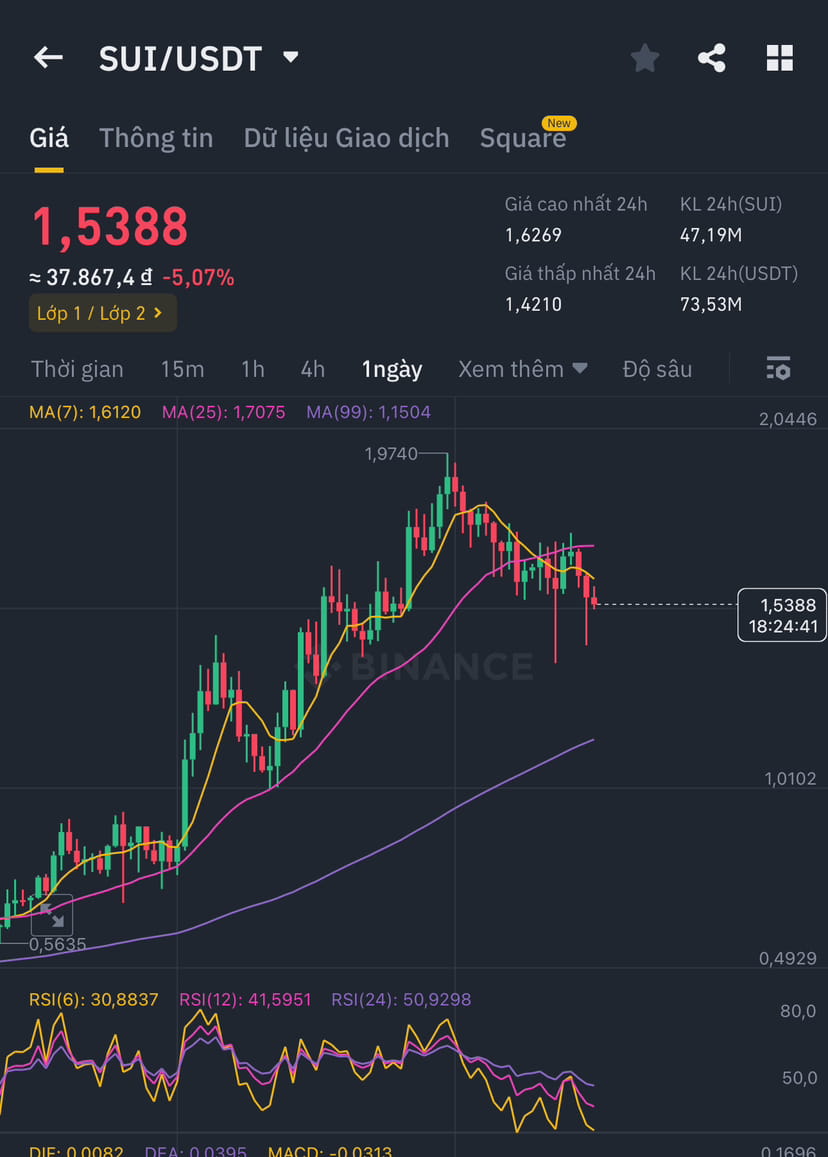Tap the current price 1,5388 marker

(782, 615)
